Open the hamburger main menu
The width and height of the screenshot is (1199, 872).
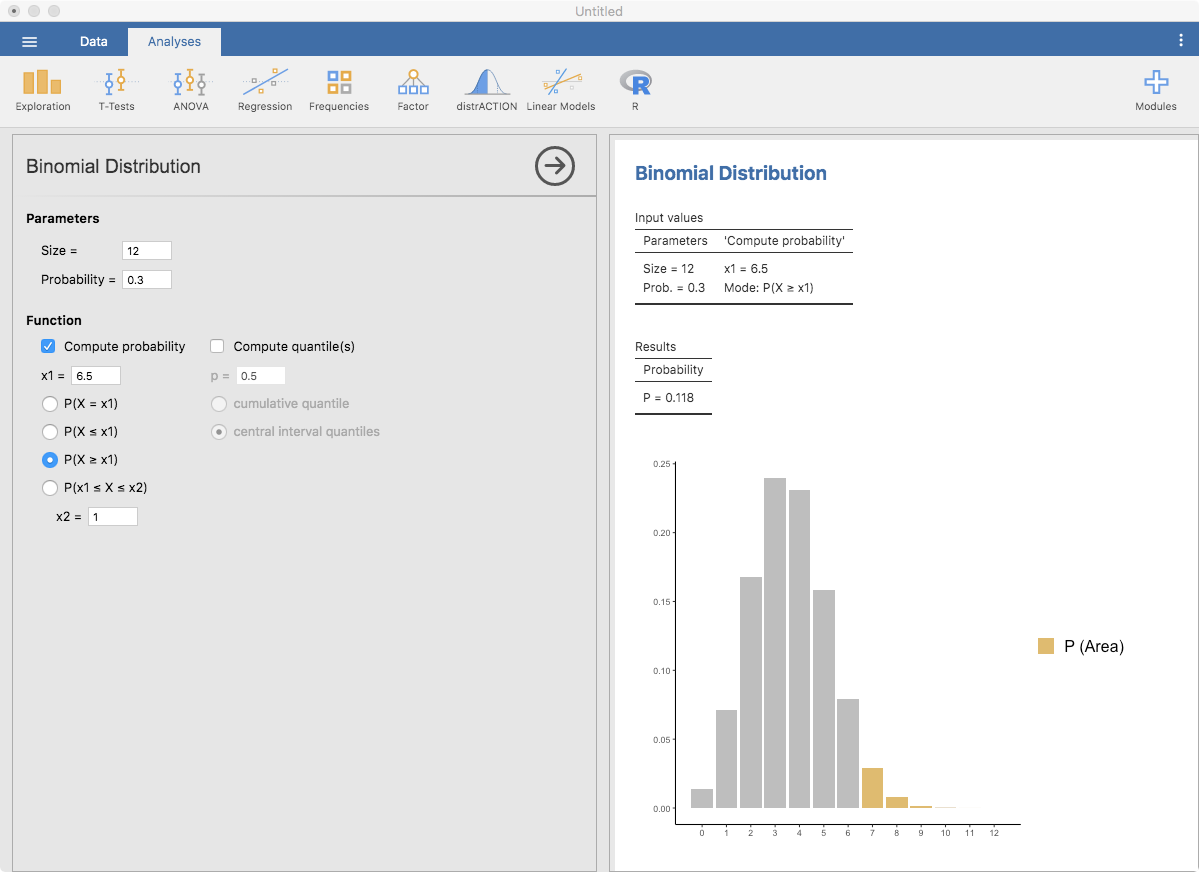(30, 41)
